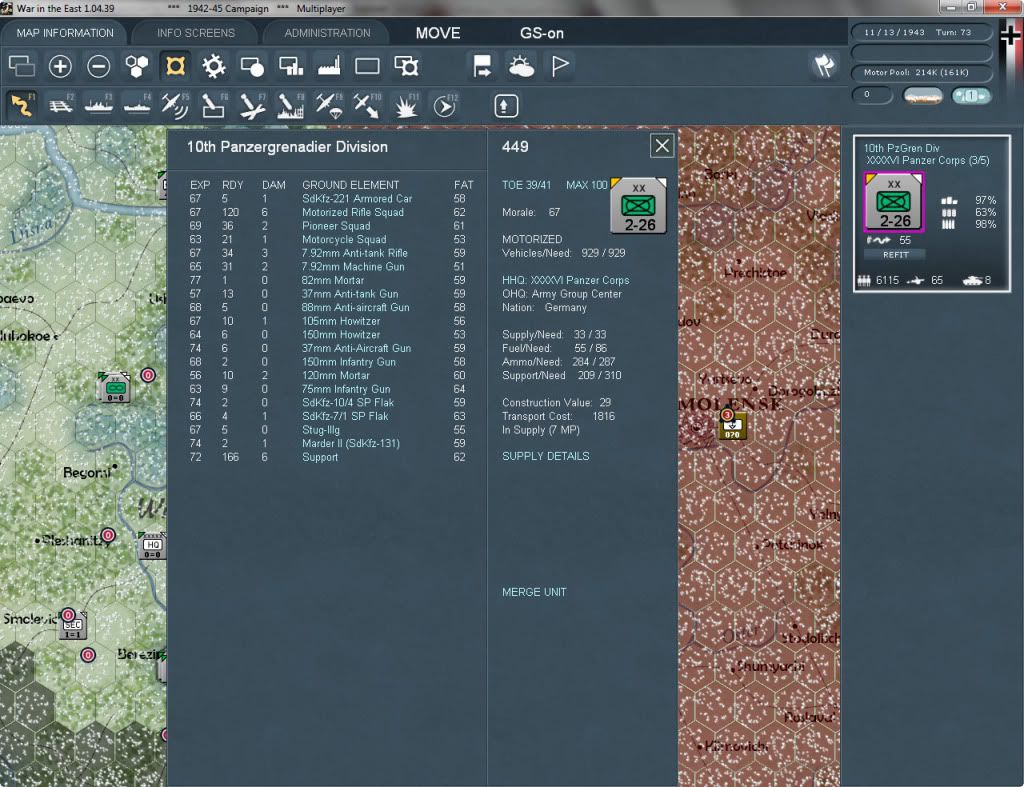1024x787 pixels.
Task: Select the F1 move mode icon
Action: [22, 105]
